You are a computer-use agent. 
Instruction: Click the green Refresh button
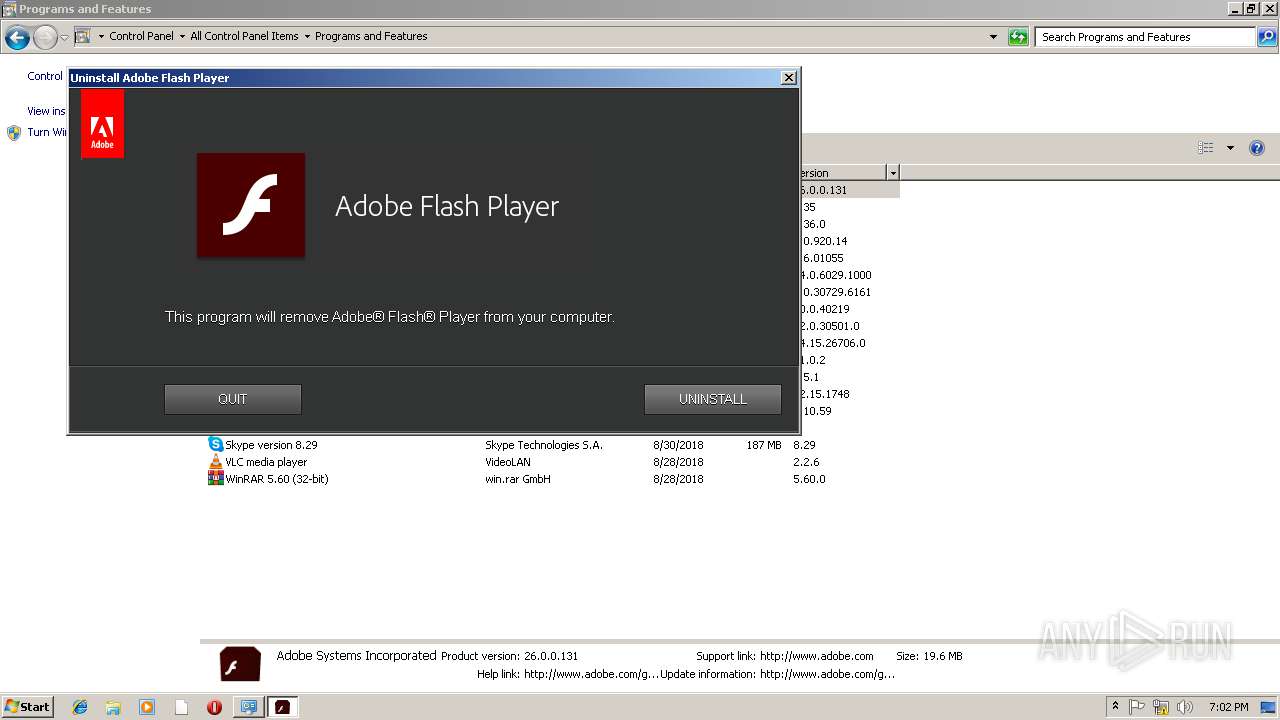pyautogui.click(x=1018, y=37)
